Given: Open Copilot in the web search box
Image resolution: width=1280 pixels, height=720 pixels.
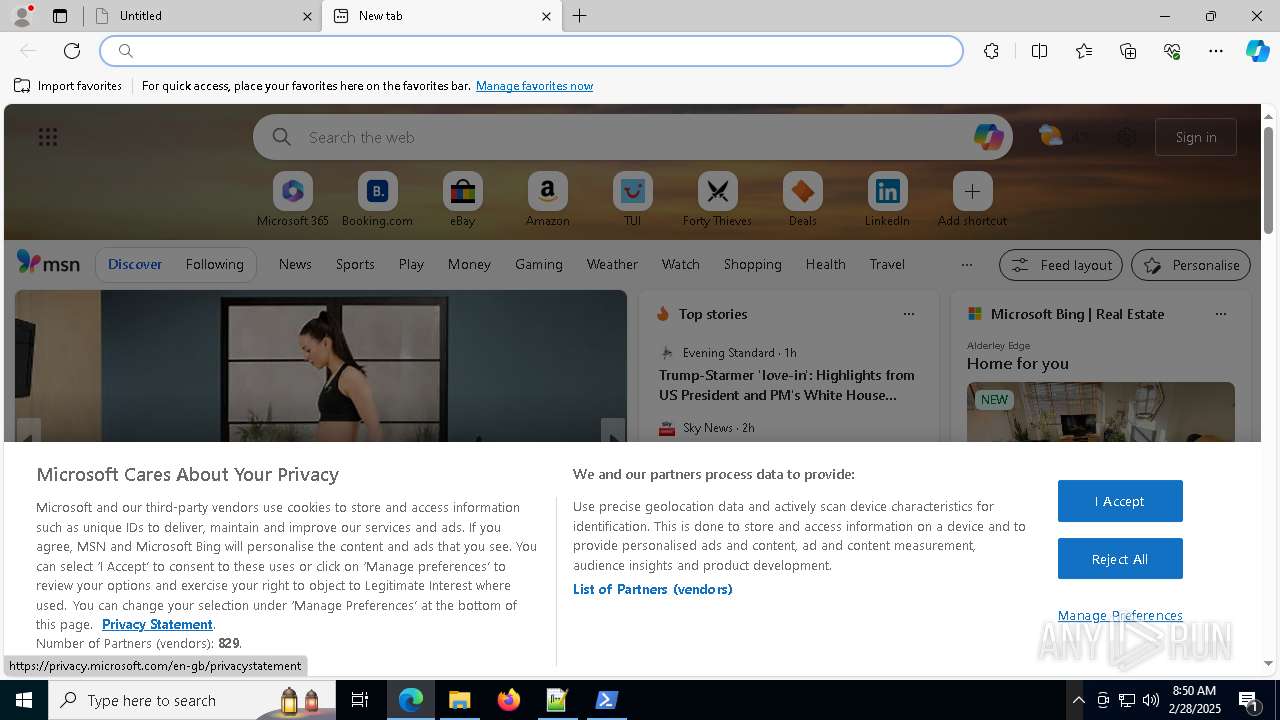Looking at the screenshot, I should point(988,137).
